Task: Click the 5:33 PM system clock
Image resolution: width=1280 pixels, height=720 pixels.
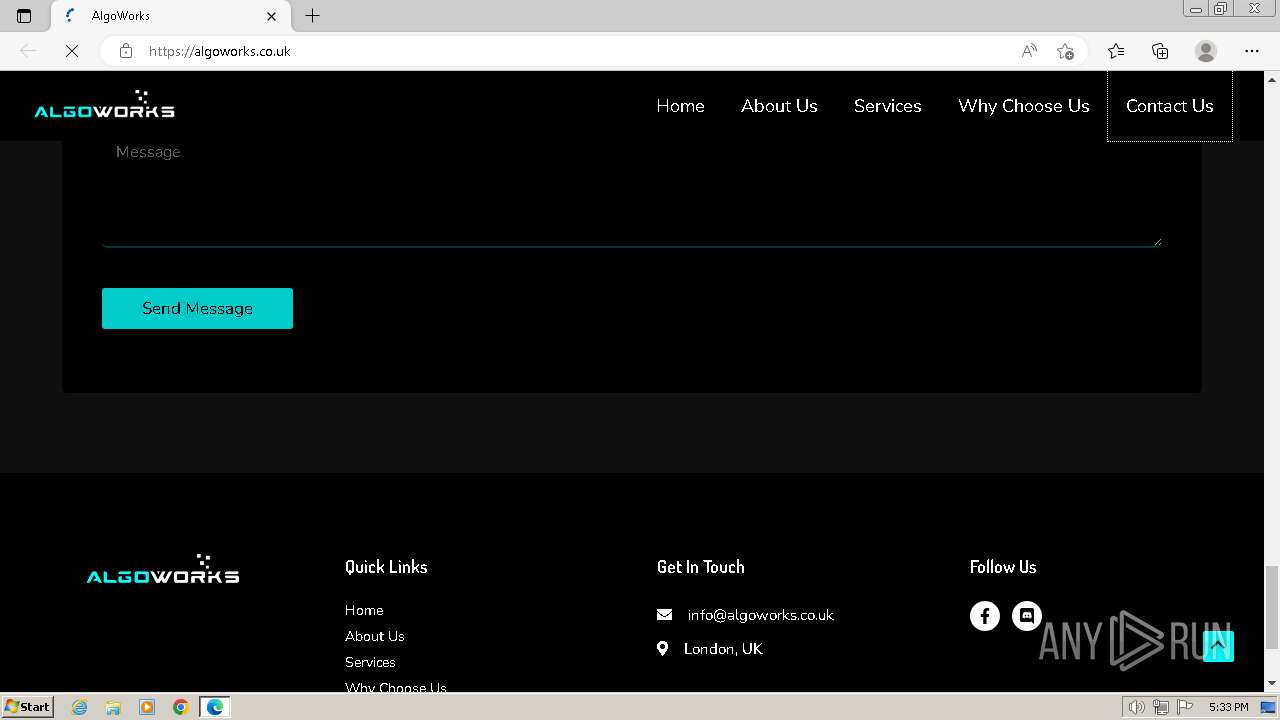Action: (x=1228, y=707)
